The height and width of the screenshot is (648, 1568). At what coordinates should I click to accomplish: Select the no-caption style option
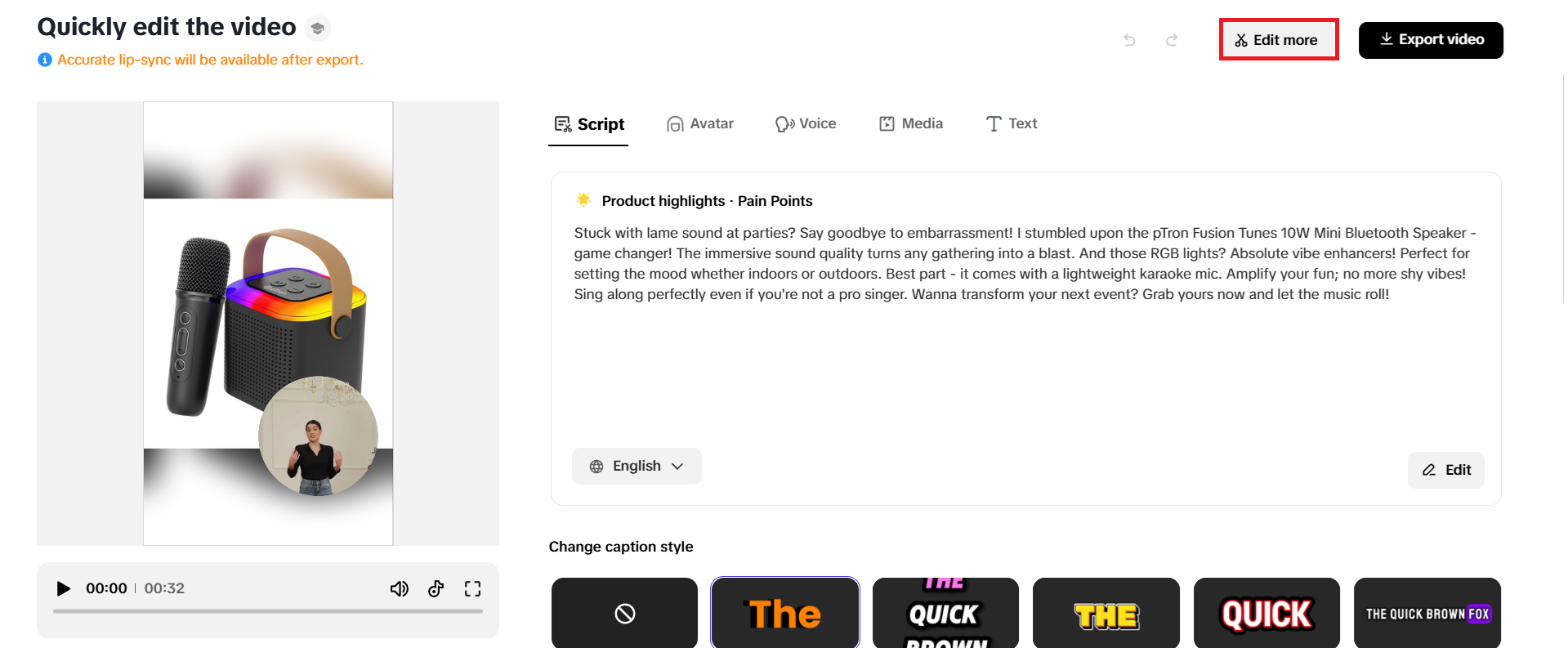pyautogui.click(x=624, y=613)
